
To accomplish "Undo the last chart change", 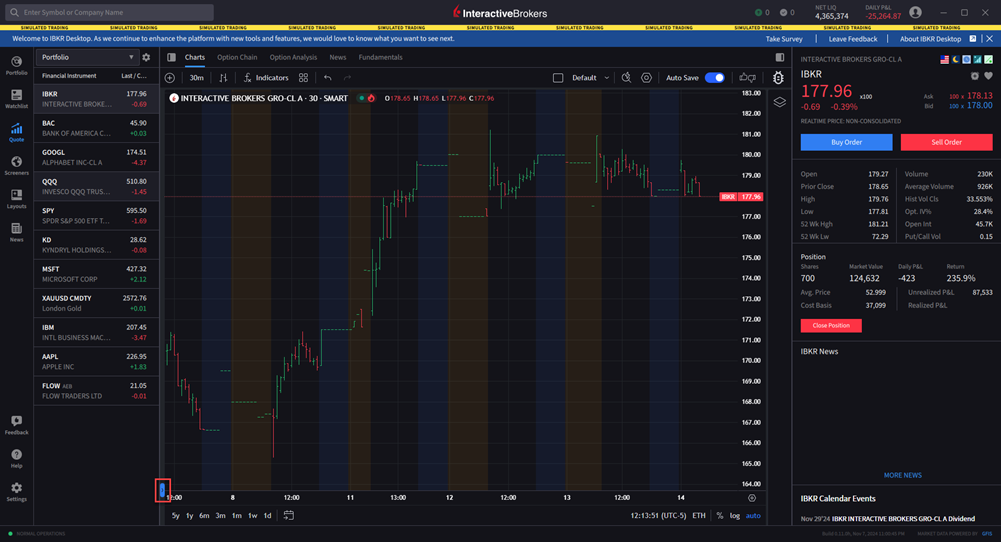I will coord(327,78).
